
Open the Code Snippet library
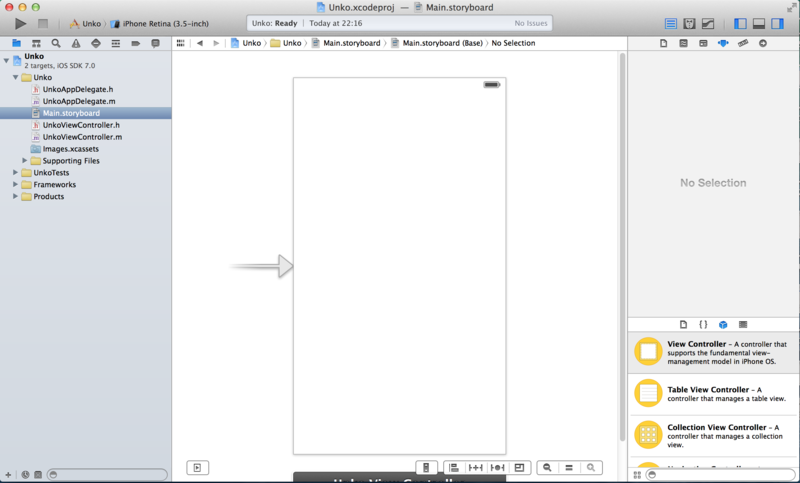[x=703, y=324]
